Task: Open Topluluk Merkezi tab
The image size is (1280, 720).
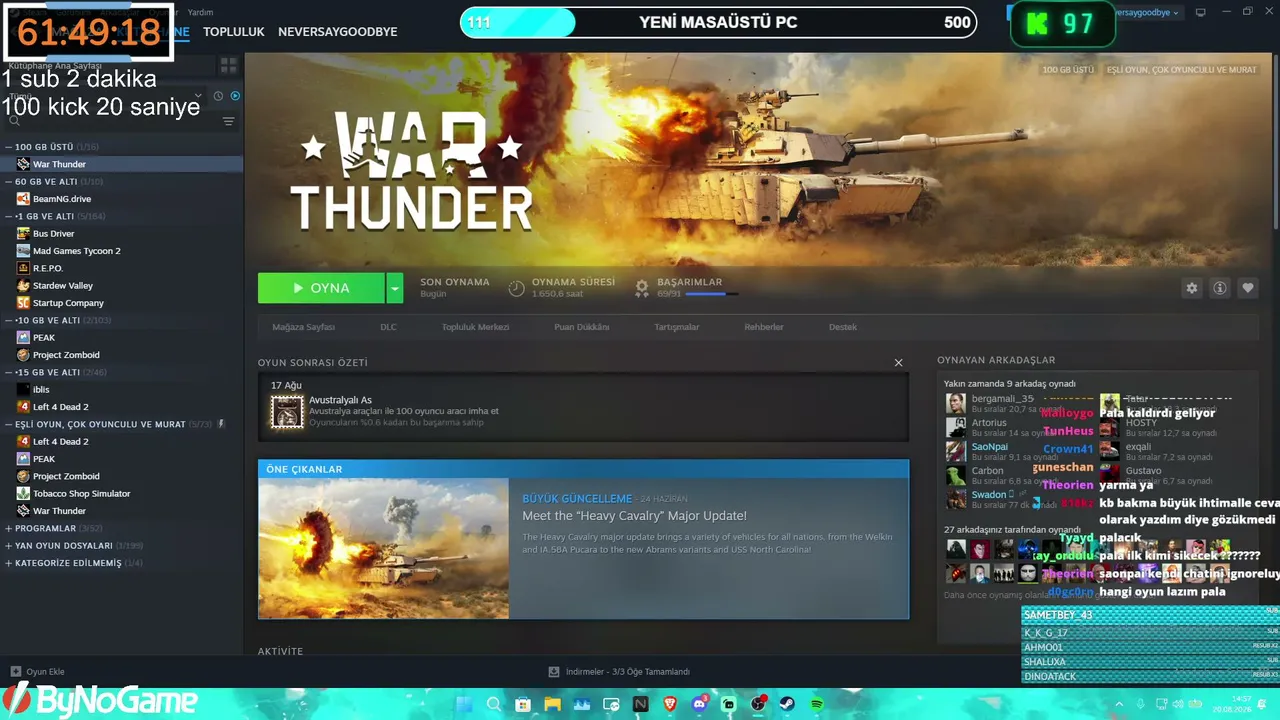Action: [x=476, y=327]
